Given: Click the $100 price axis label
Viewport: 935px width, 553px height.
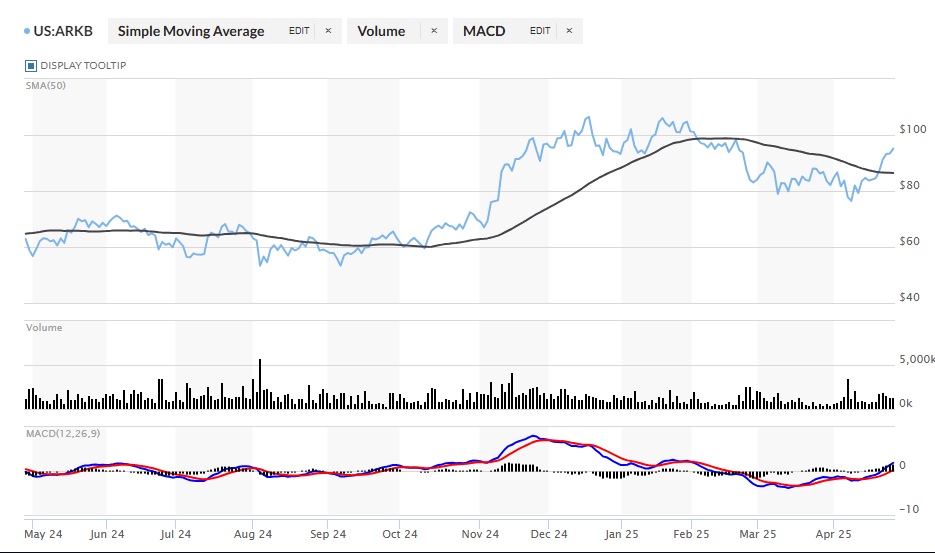Looking at the screenshot, I should tap(913, 130).
